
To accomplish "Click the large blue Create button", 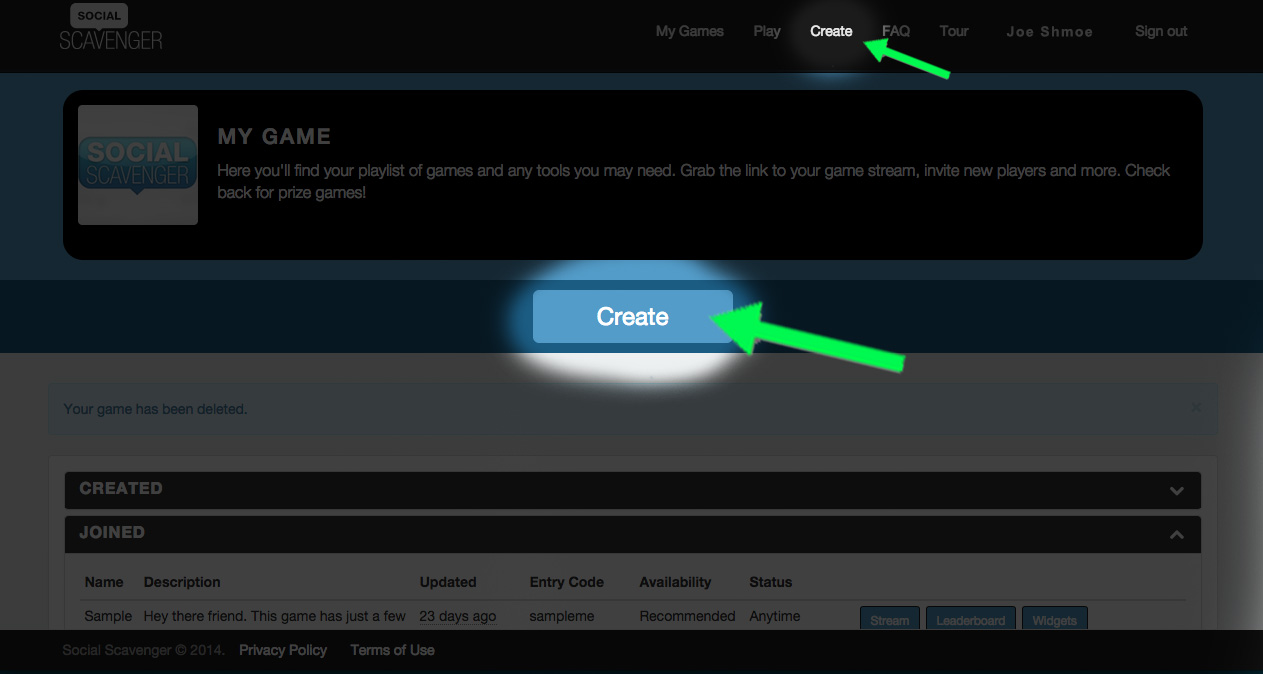I will (x=633, y=317).
